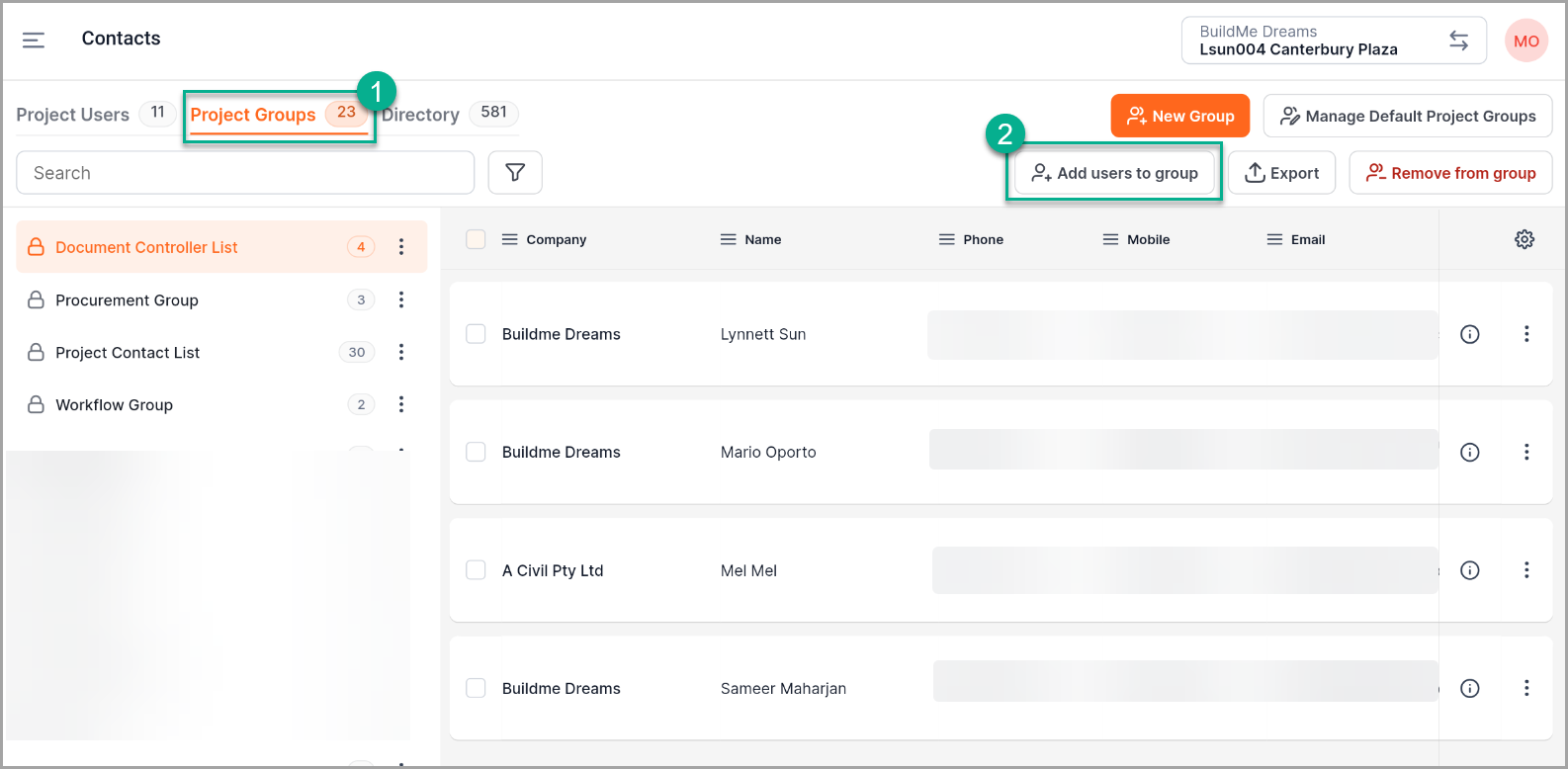Viewport: 1568px width, 769px height.
Task: Check the box for Lynnett Sun
Action: (x=476, y=334)
